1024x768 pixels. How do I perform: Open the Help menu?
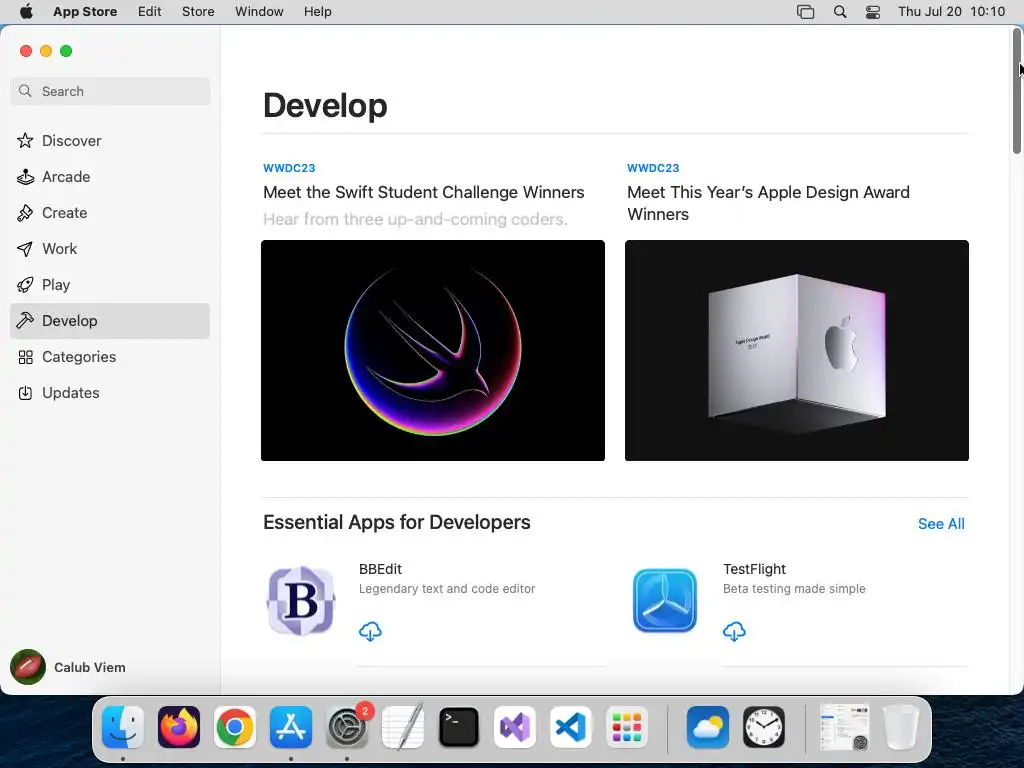[x=317, y=12]
